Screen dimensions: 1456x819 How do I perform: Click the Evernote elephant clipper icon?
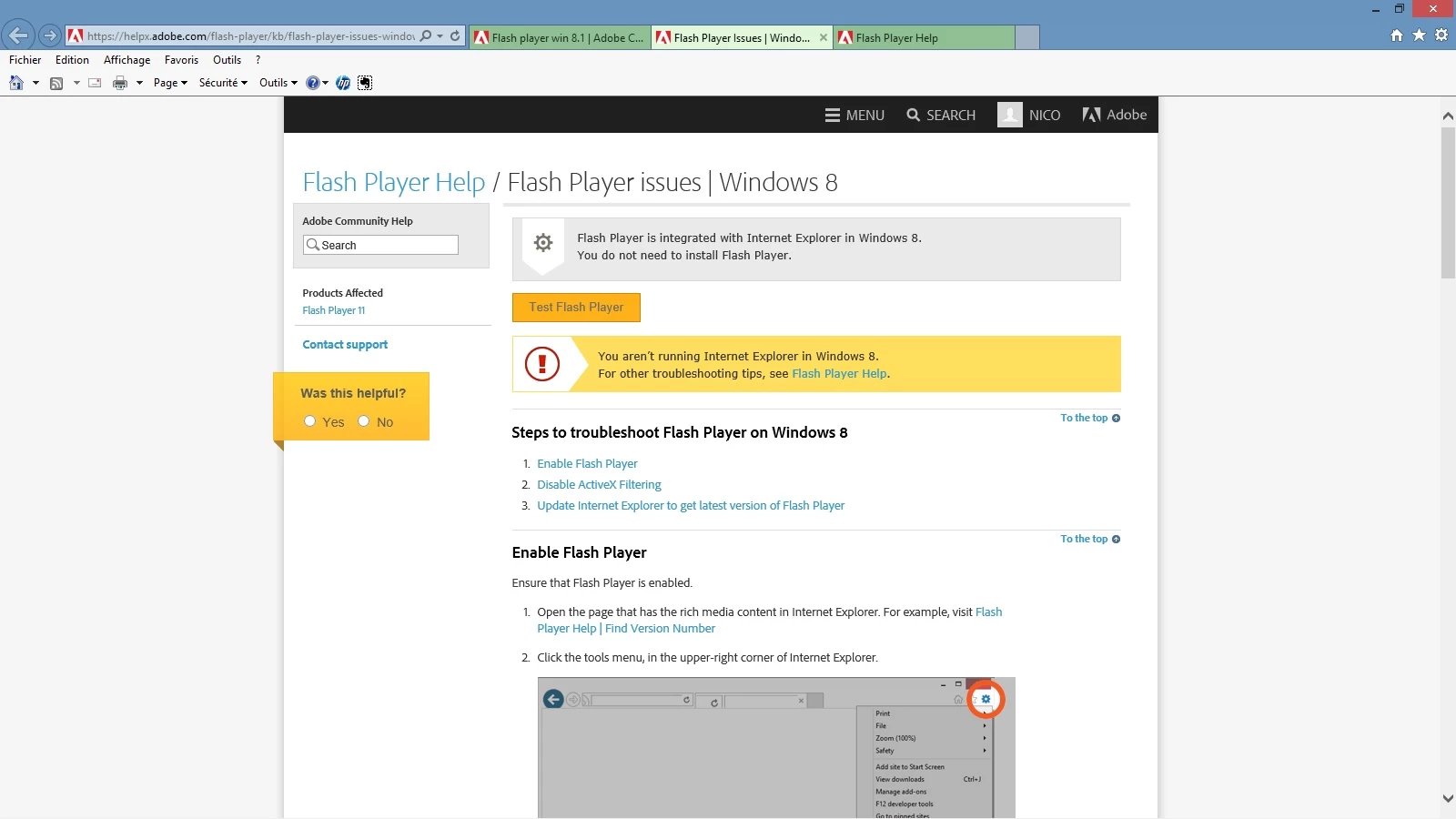[x=365, y=83]
